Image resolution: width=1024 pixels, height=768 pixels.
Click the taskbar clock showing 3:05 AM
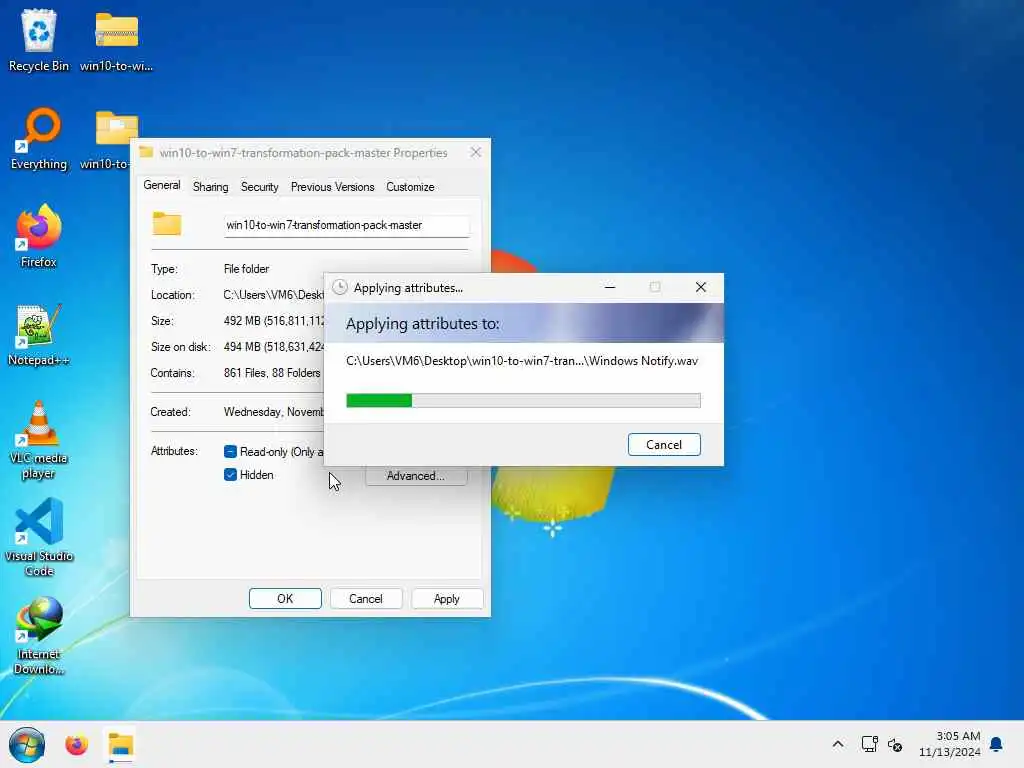pos(950,744)
